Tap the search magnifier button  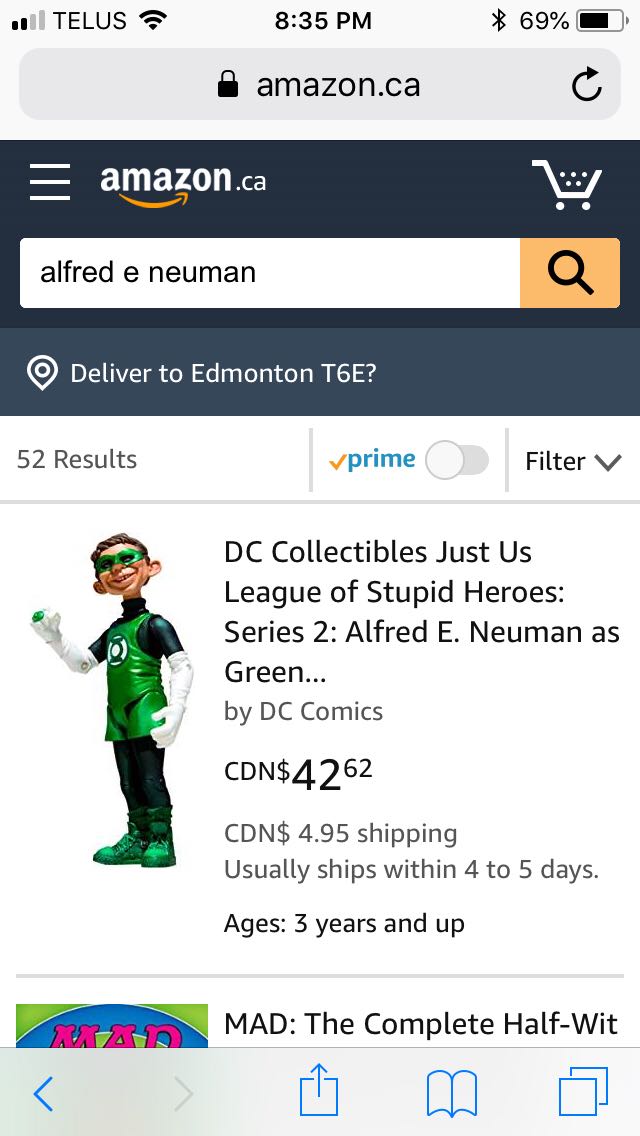point(570,273)
